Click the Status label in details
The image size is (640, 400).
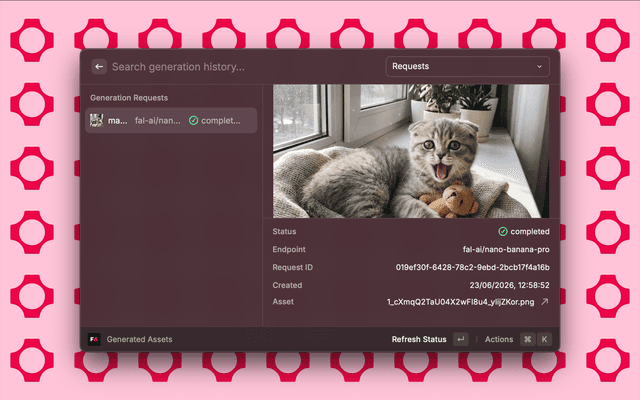284,231
